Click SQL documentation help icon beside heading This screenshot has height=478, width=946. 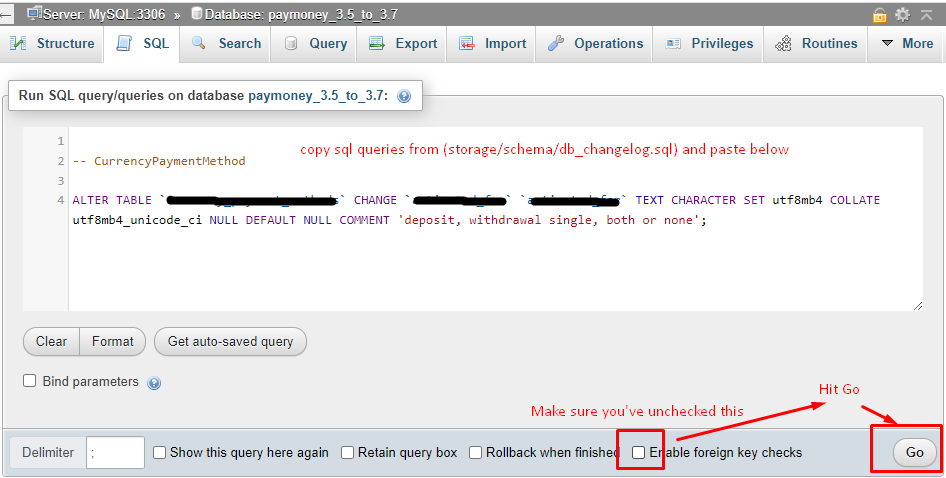pyautogui.click(x=404, y=97)
